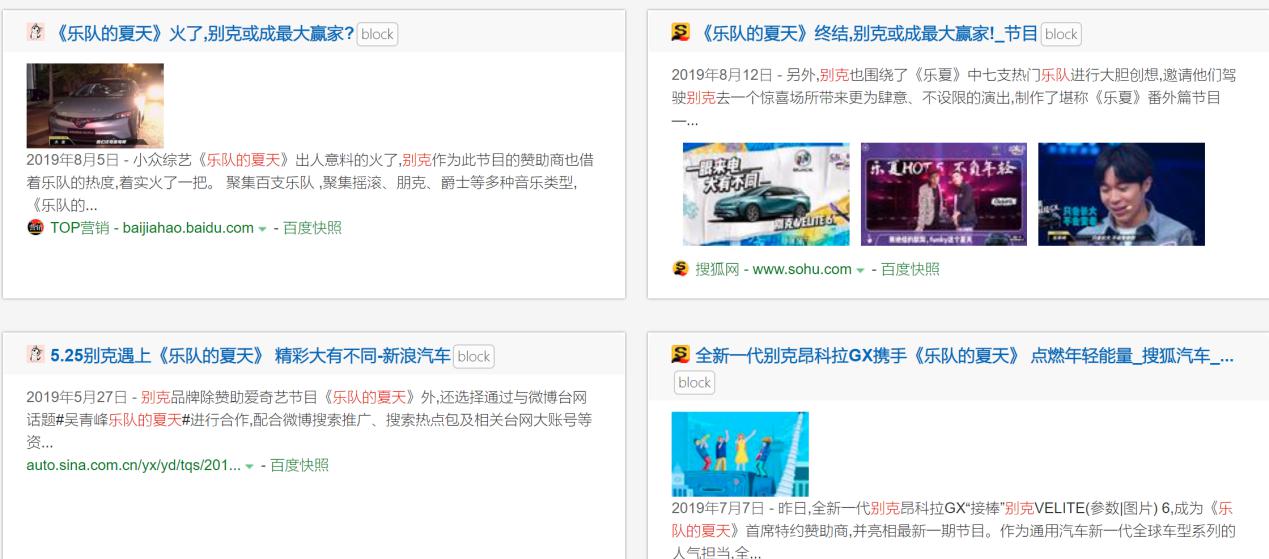
Task: Click highlighted 别克 before VELITE in 2019年7月7日 snippet
Action: tap(1019, 508)
